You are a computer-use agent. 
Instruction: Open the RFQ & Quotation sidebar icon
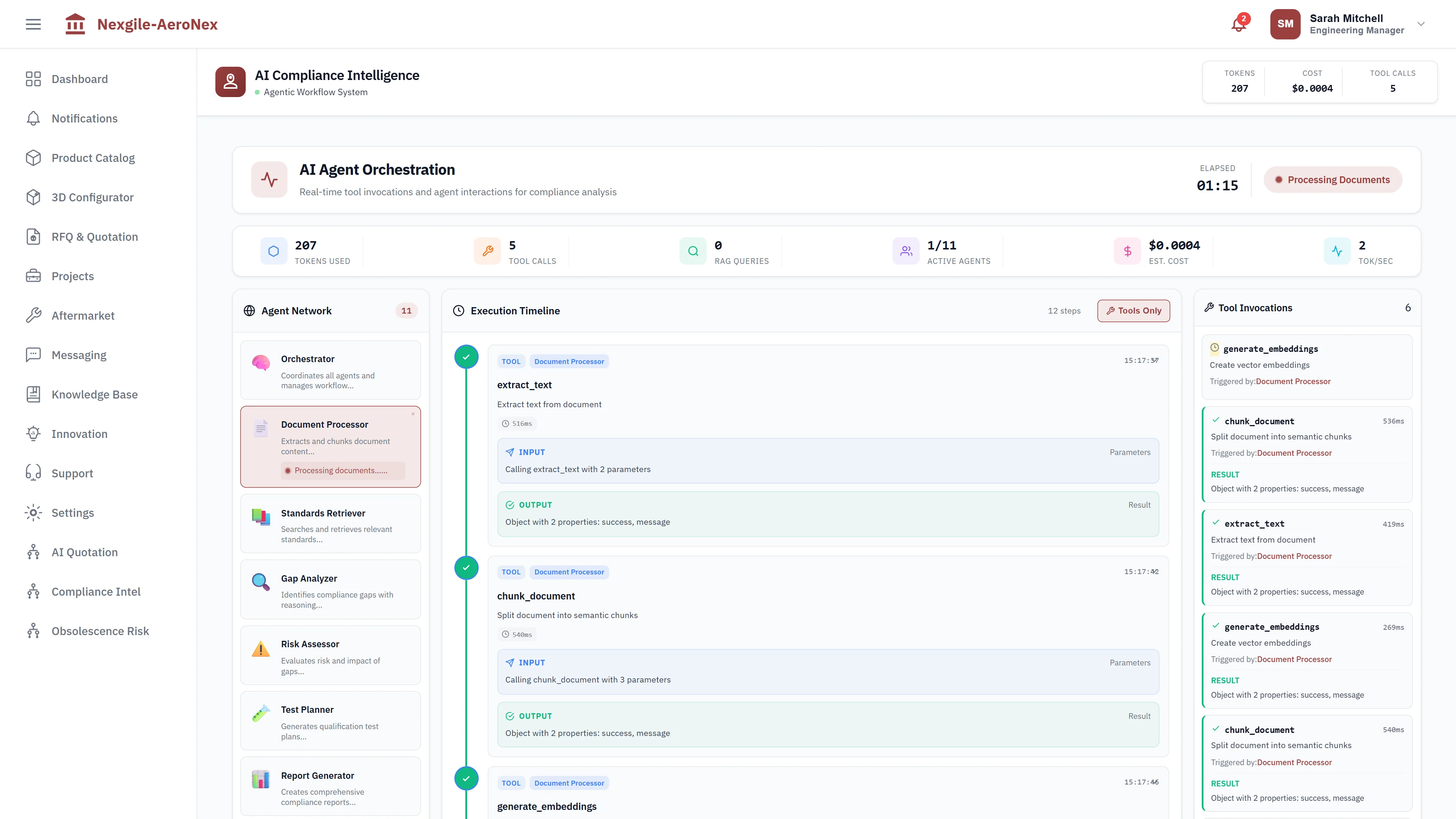[x=33, y=236]
